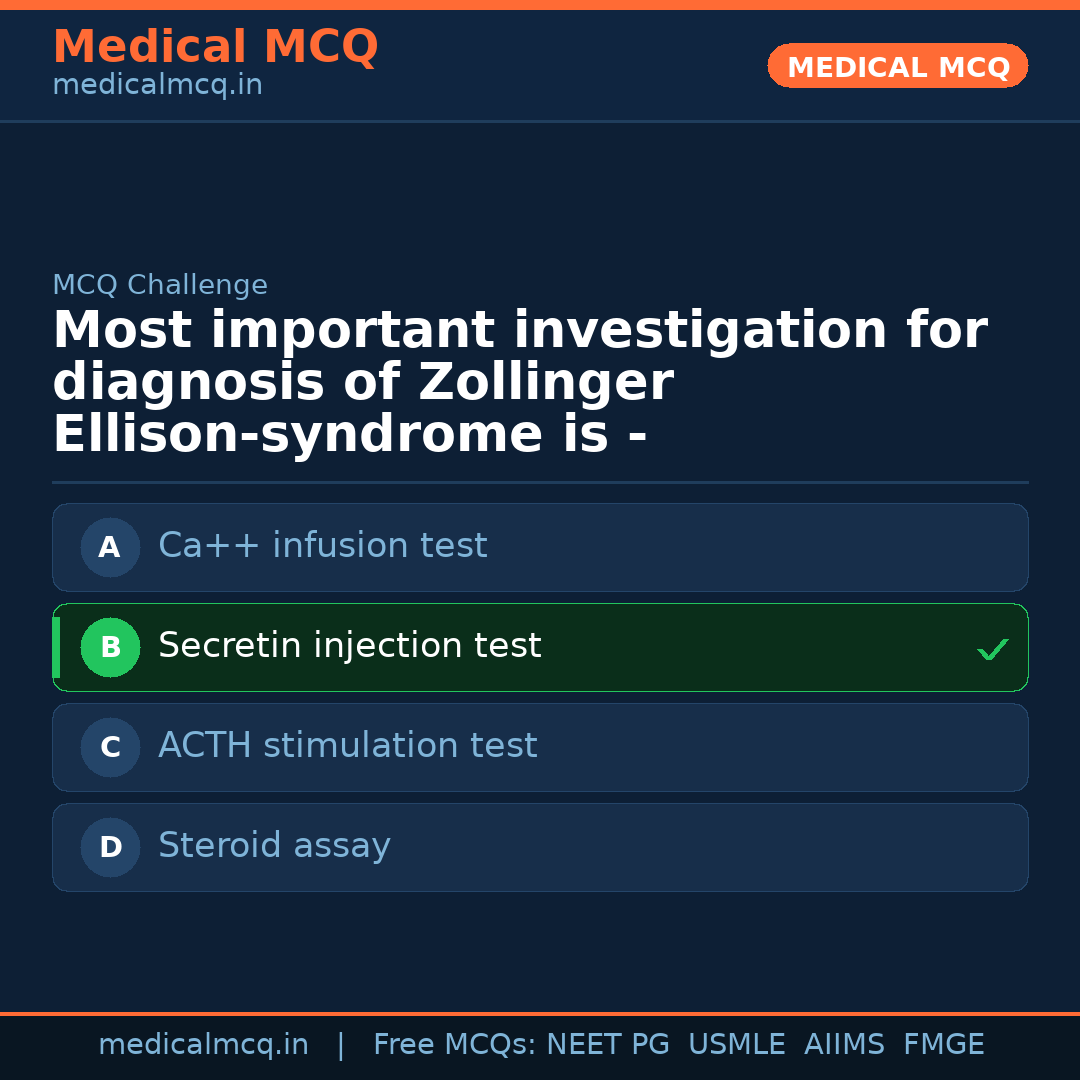Pick the "ACTH stimulation test" answer text
This screenshot has height=1080, width=1080.
point(347,746)
